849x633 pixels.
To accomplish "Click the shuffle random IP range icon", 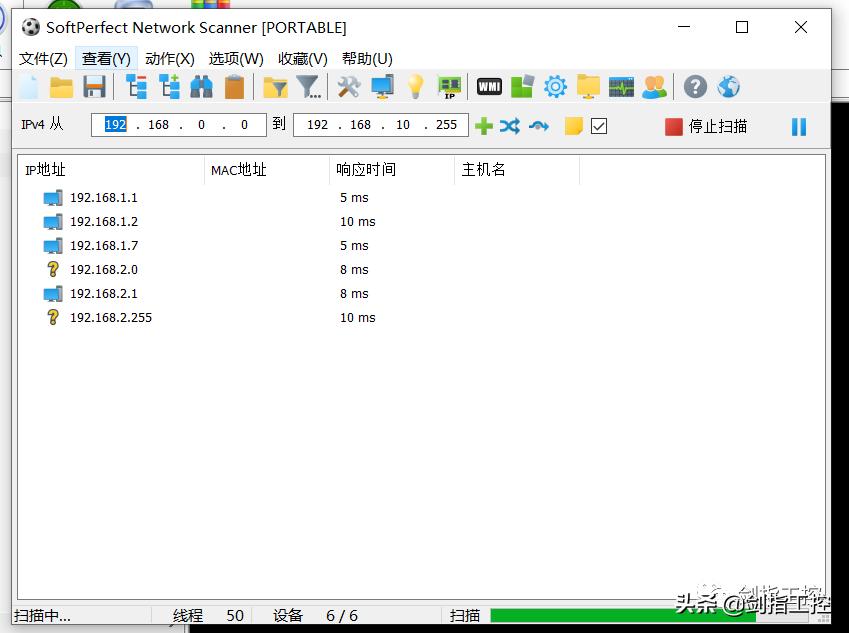I will coord(510,126).
